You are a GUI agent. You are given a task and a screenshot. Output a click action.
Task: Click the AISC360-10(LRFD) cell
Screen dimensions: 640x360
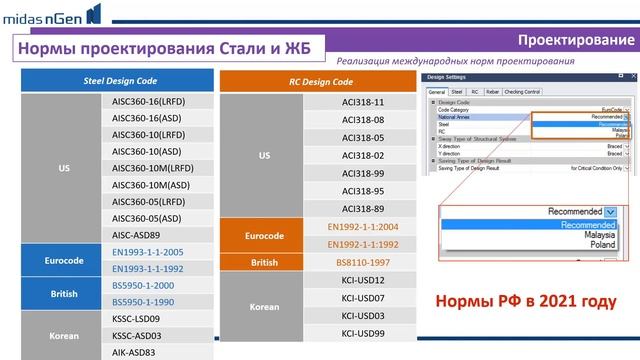(158, 135)
